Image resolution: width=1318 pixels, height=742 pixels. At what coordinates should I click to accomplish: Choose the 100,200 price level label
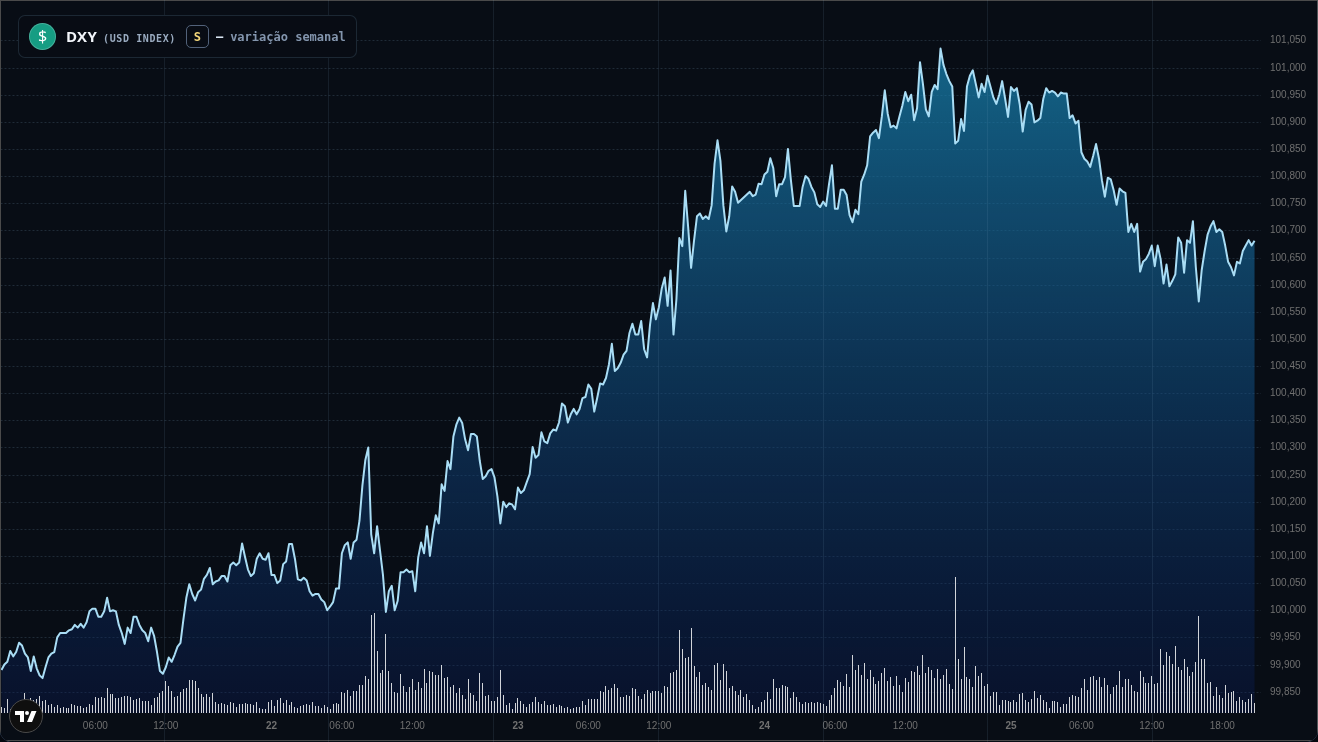pyautogui.click(x=1288, y=501)
